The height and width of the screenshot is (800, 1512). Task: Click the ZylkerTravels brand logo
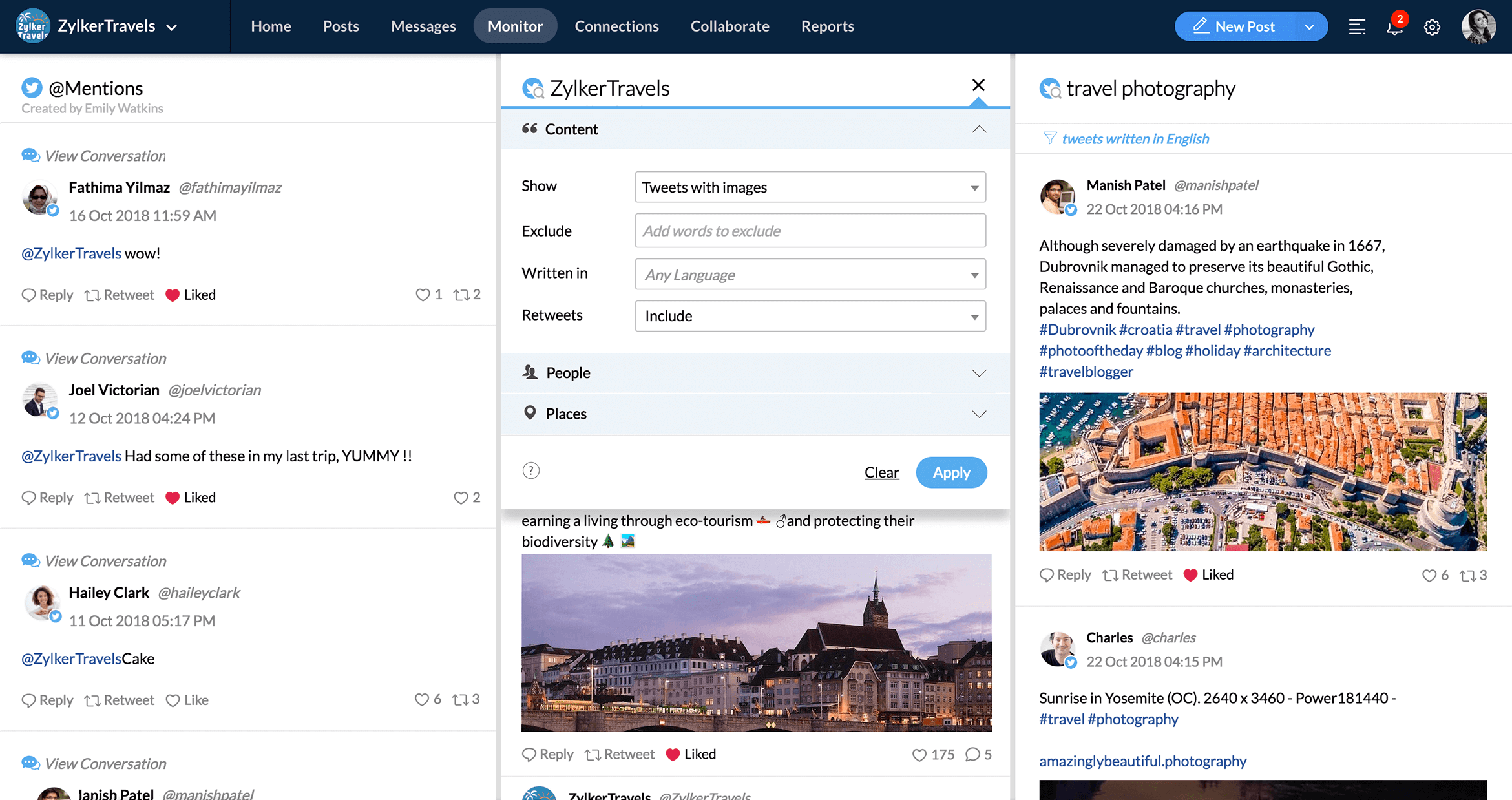32,26
